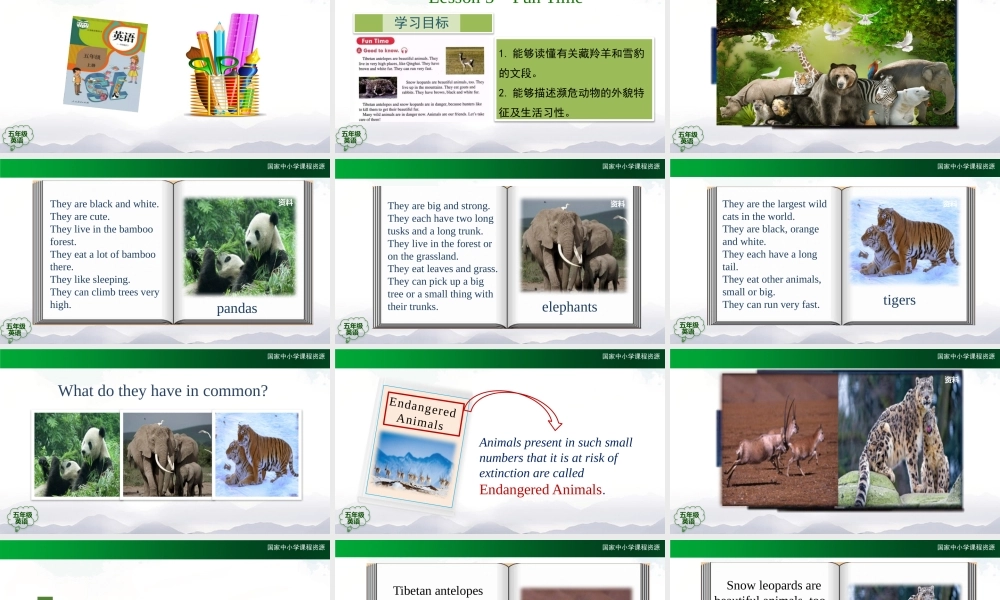Click the Endangered Animals red definition text
Viewport: 1000px width, 600px height.
pos(542,490)
